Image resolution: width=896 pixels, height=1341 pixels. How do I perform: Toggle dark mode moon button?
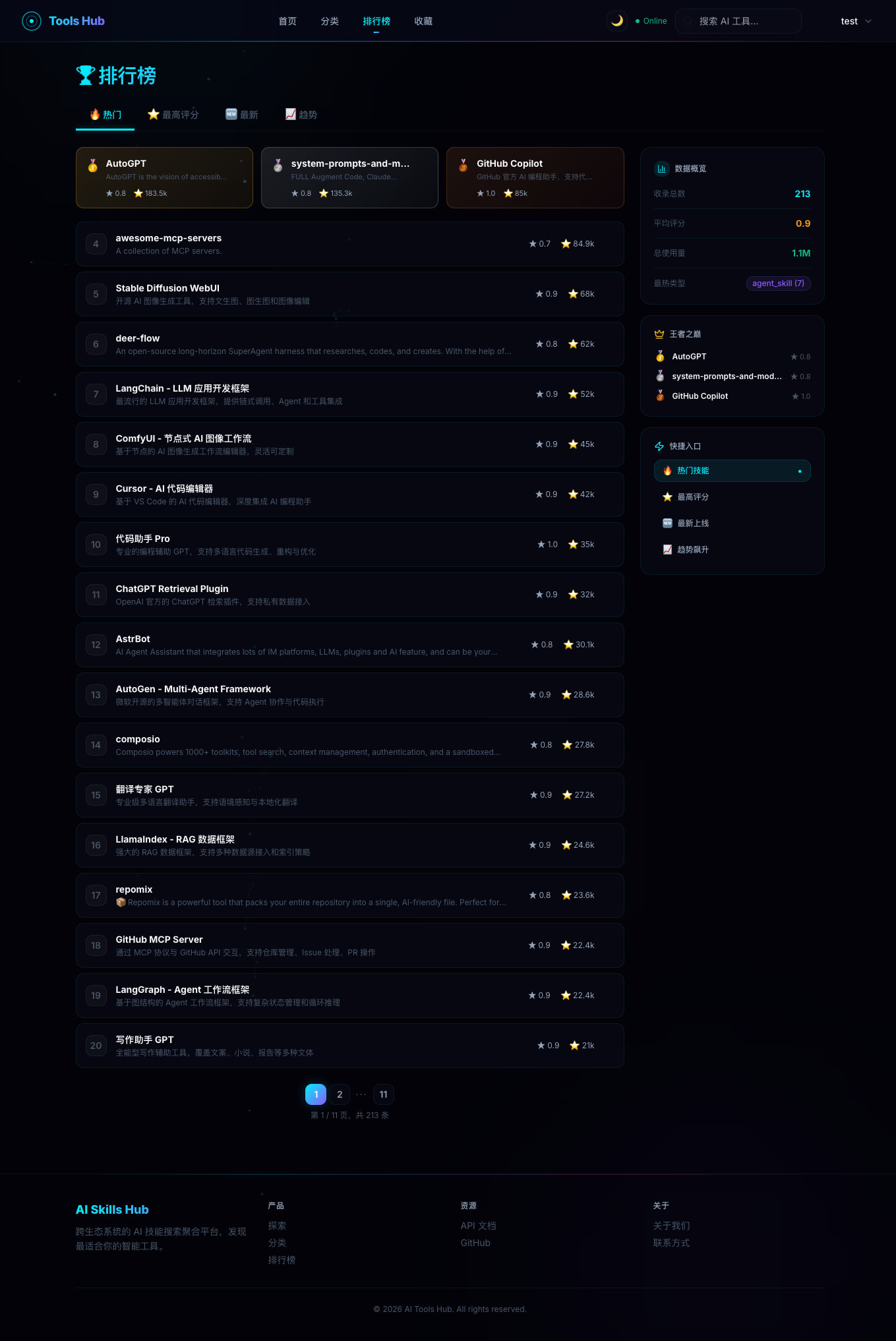[617, 21]
